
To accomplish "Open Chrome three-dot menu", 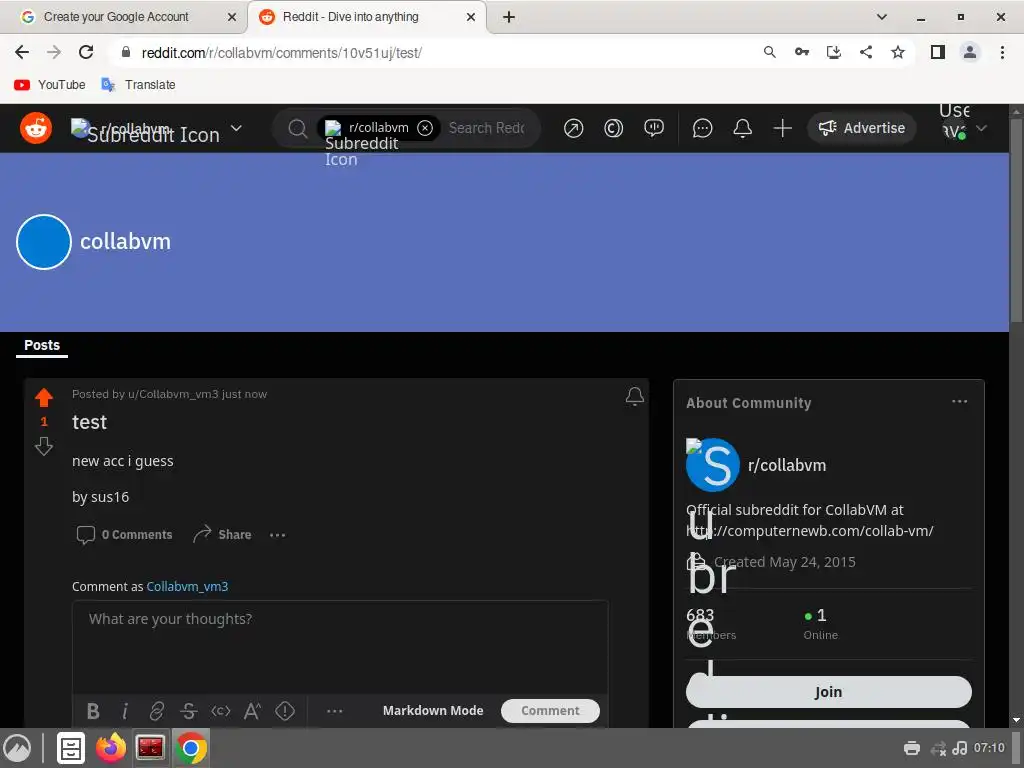I will click(1002, 52).
